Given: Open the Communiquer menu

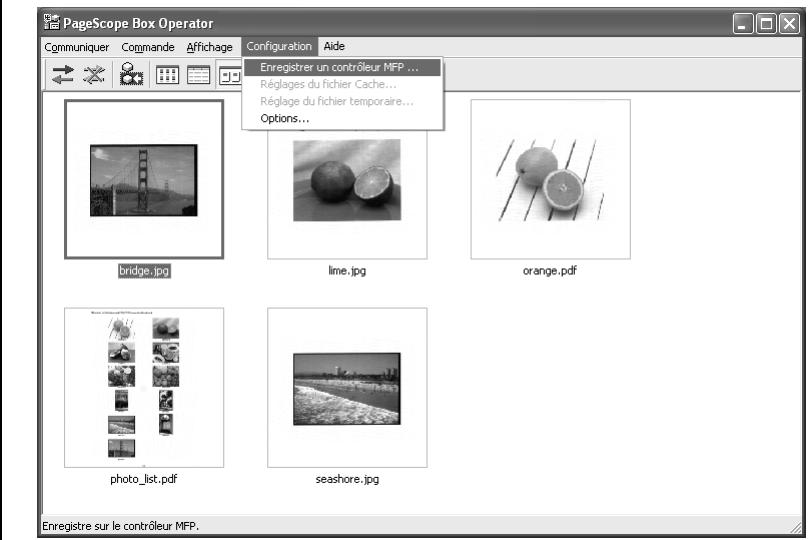Looking at the screenshot, I should (x=77, y=47).
